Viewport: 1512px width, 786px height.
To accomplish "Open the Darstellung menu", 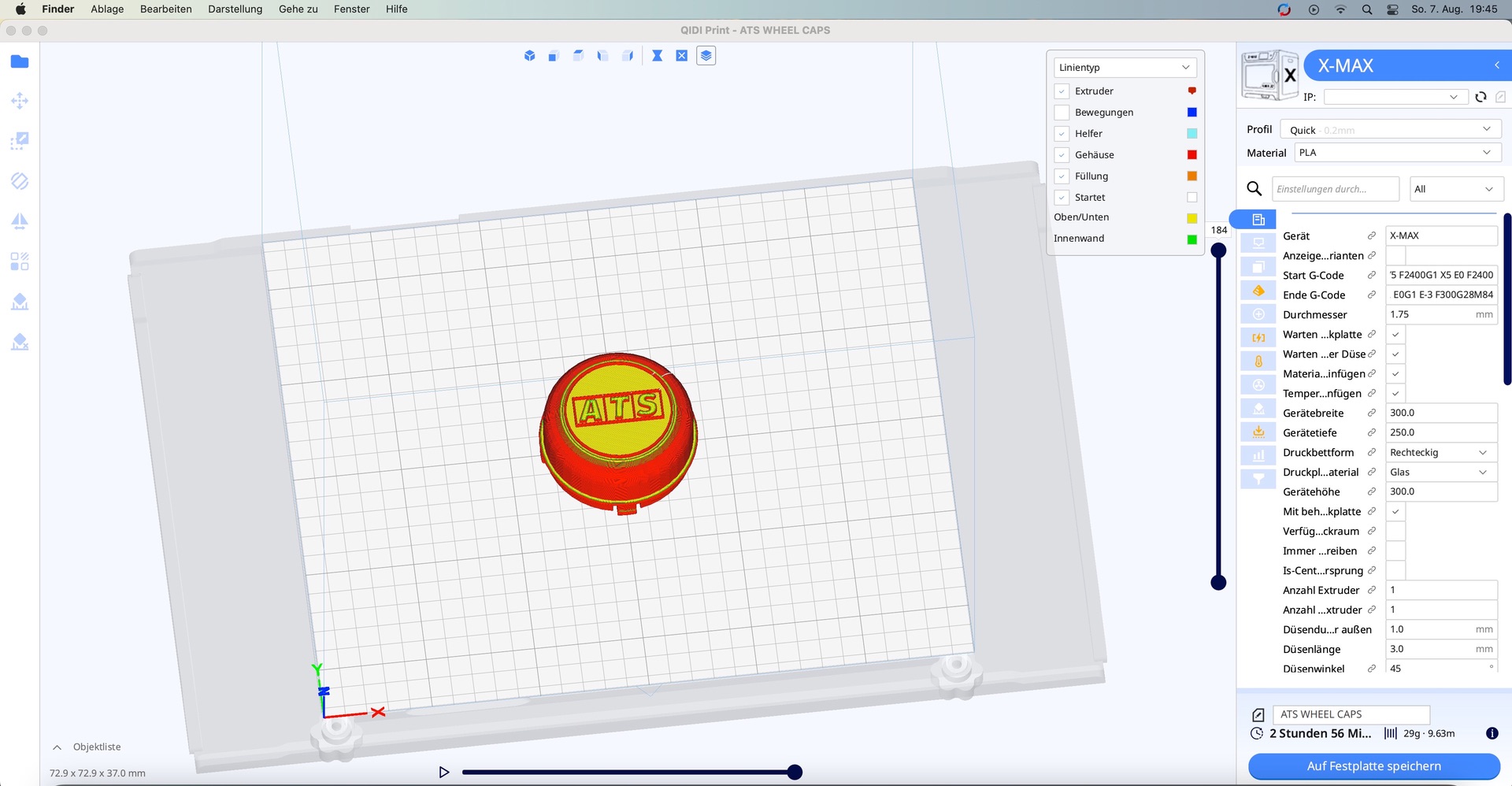I will pyautogui.click(x=235, y=9).
